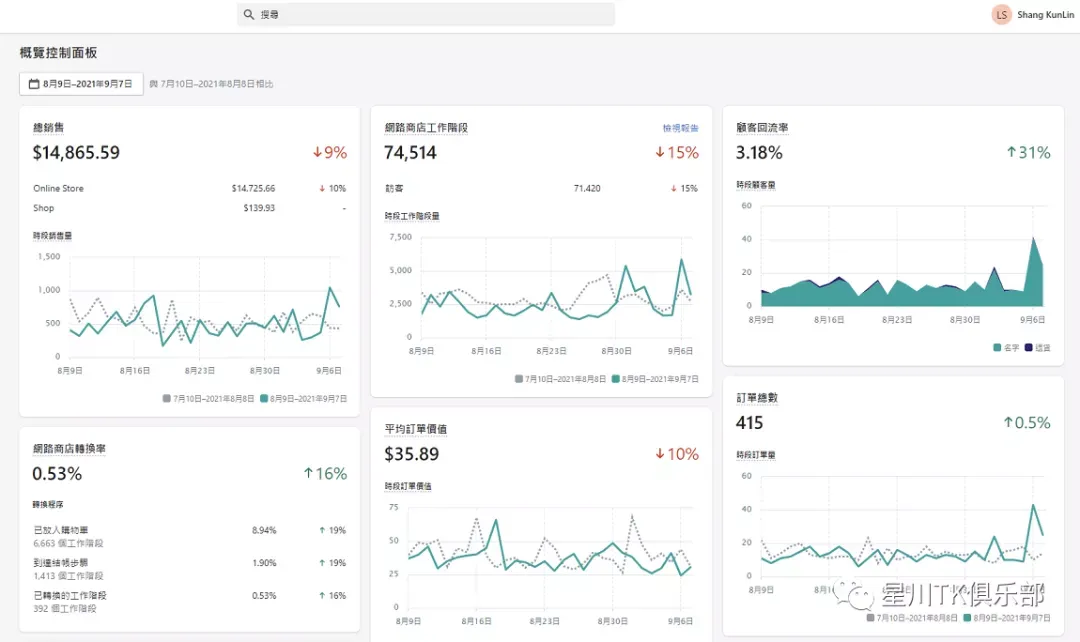Click the 與 7月10日–2021年8月8日相比 comparison text
Viewport: 1080px width, 642px height.
coord(211,84)
